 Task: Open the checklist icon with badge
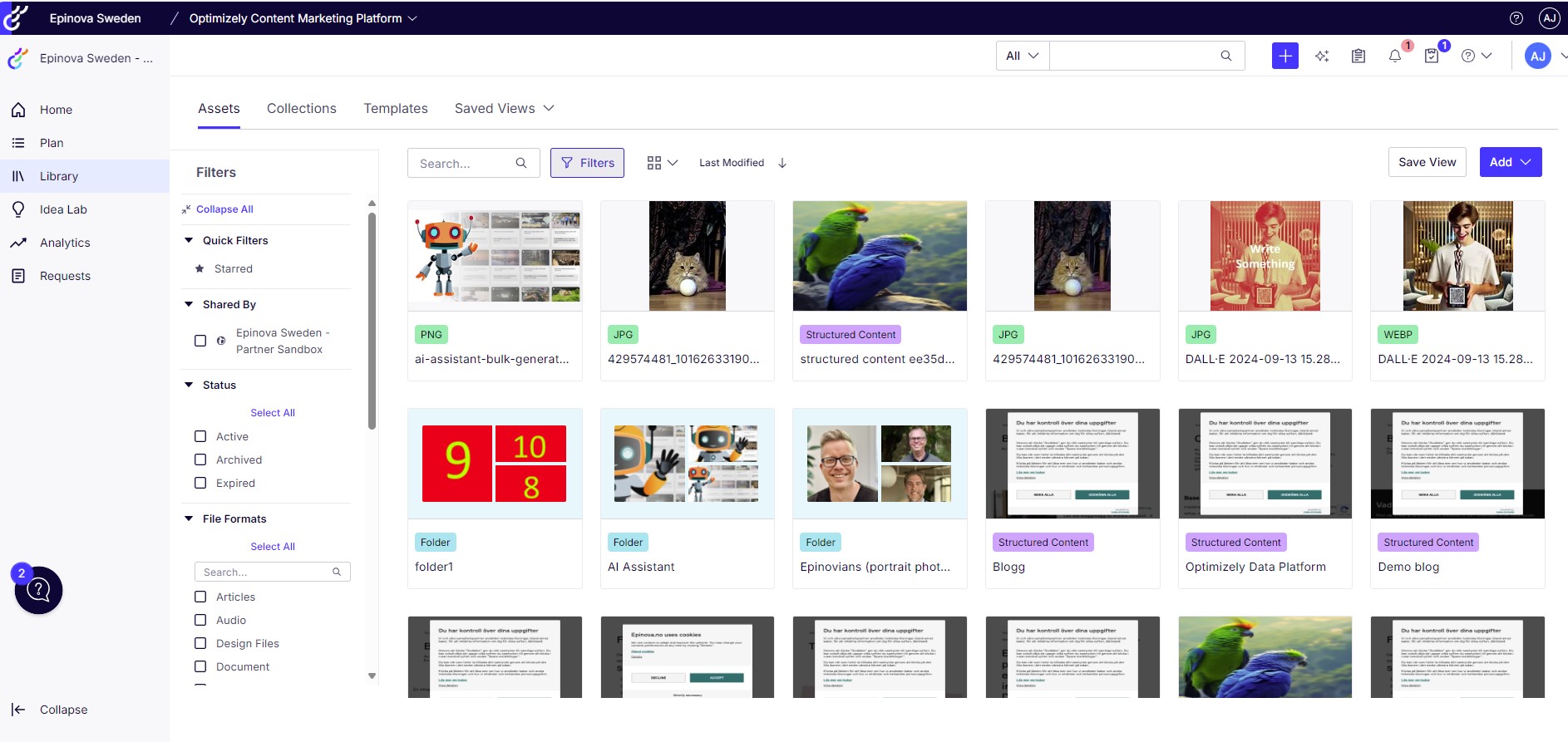pos(1432,56)
